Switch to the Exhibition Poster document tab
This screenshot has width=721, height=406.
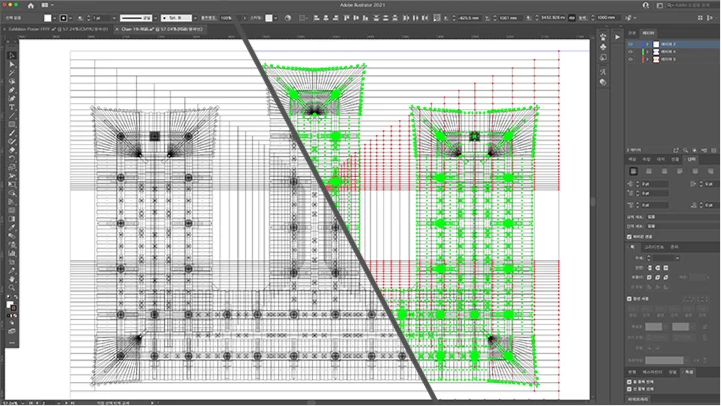(58, 29)
